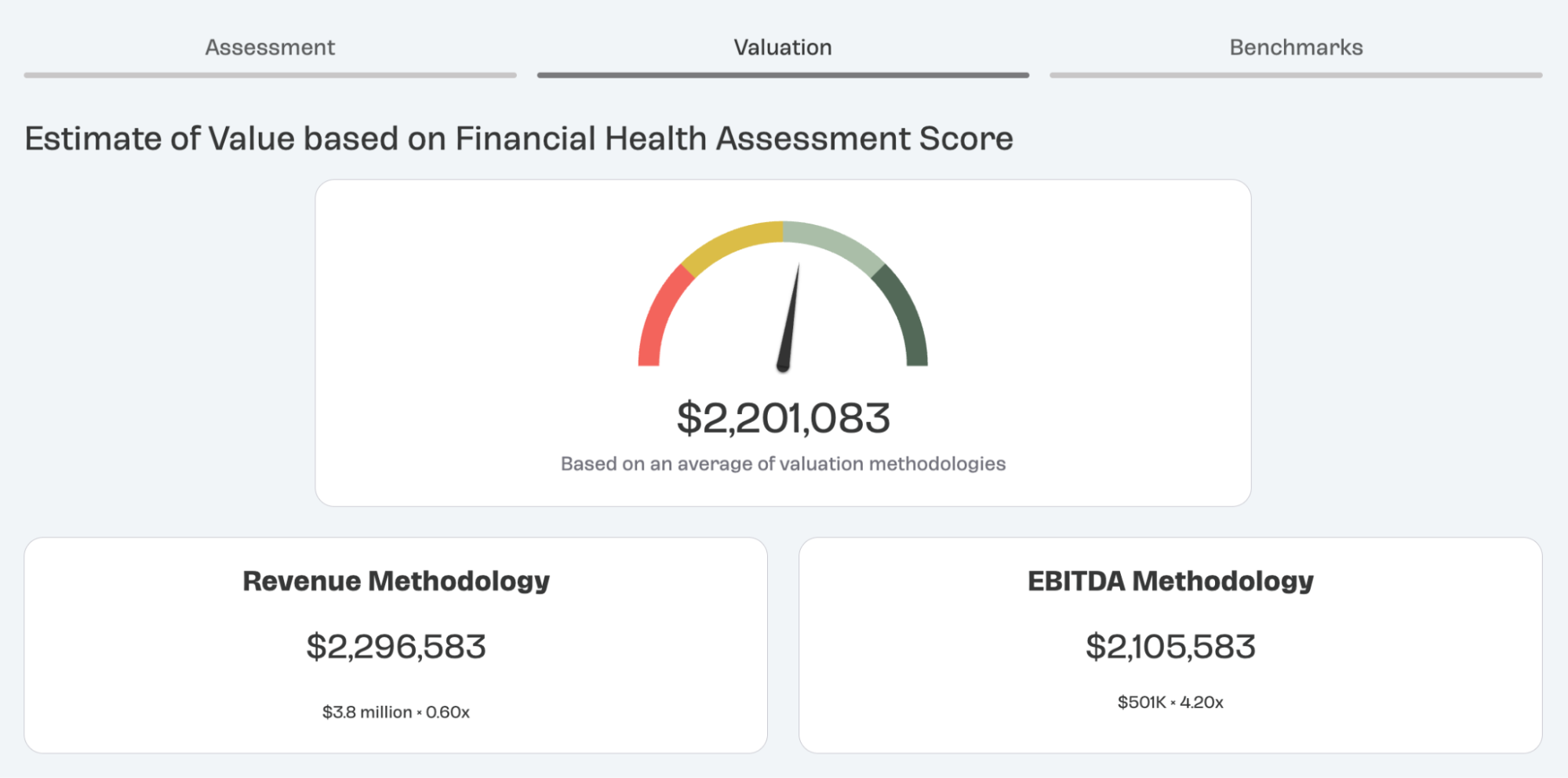Click the Estimate of Value heading
This screenshot has width=1568, height=778.
pos(518,139)
